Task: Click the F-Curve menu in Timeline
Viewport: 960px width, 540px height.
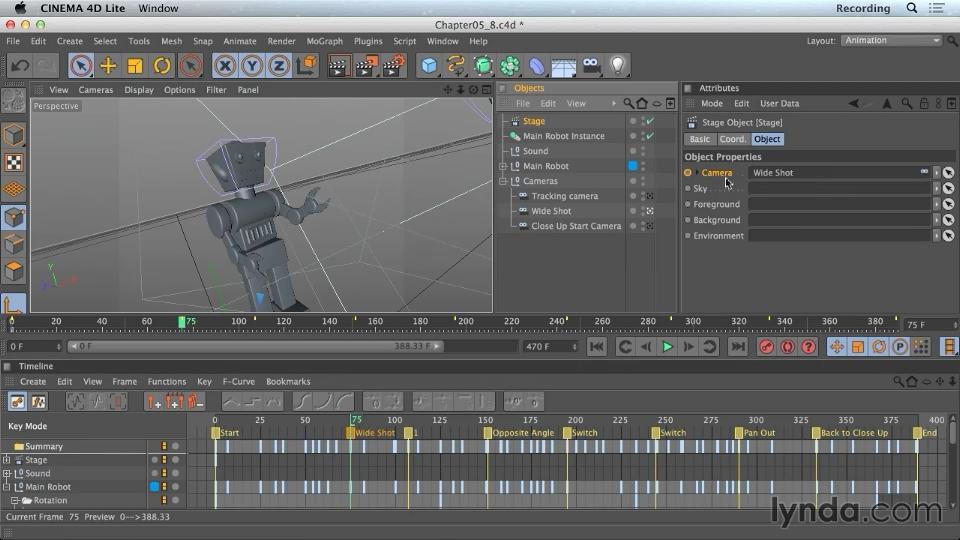Action: [x=238, y=381]
